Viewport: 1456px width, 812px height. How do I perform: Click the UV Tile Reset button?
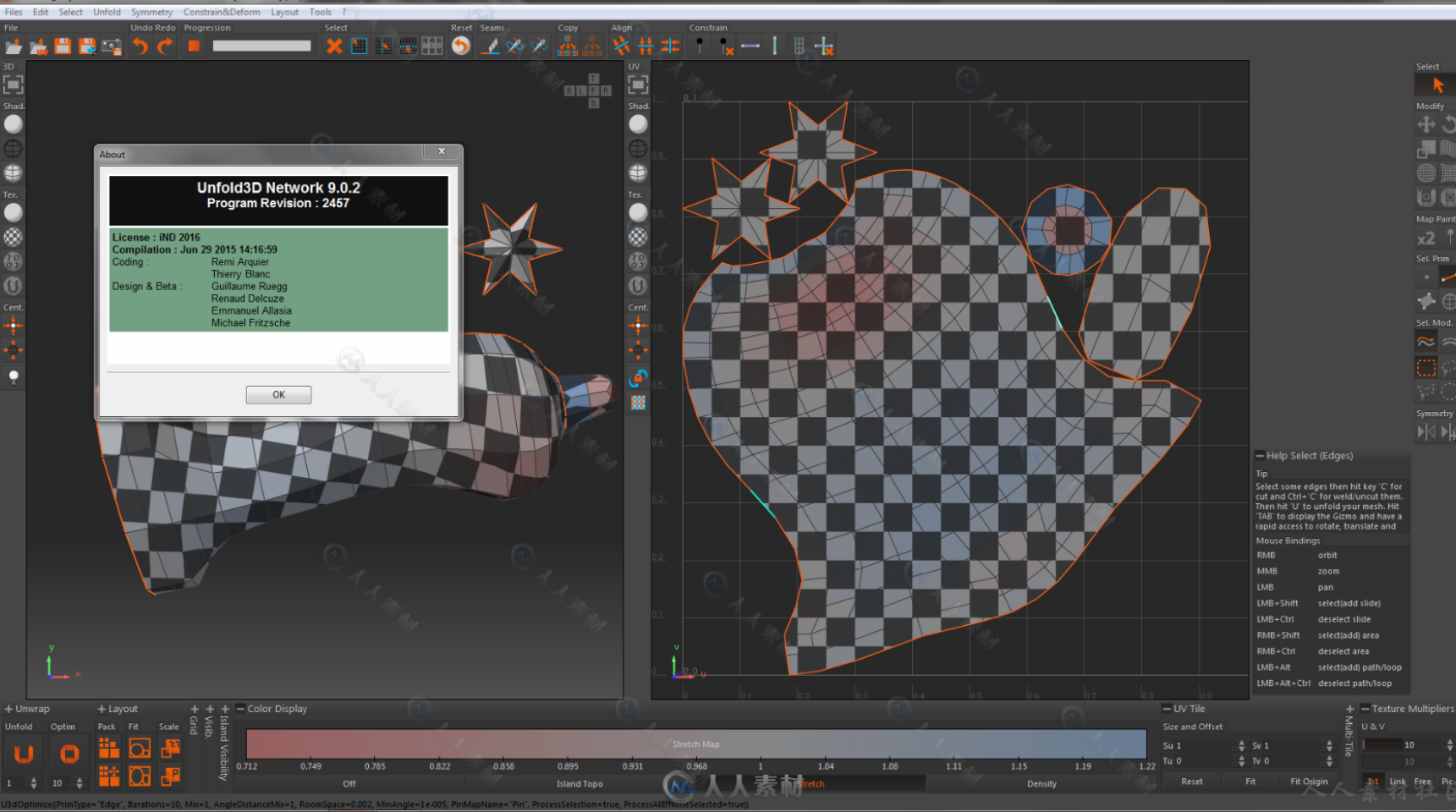[x=1192, y=782]
